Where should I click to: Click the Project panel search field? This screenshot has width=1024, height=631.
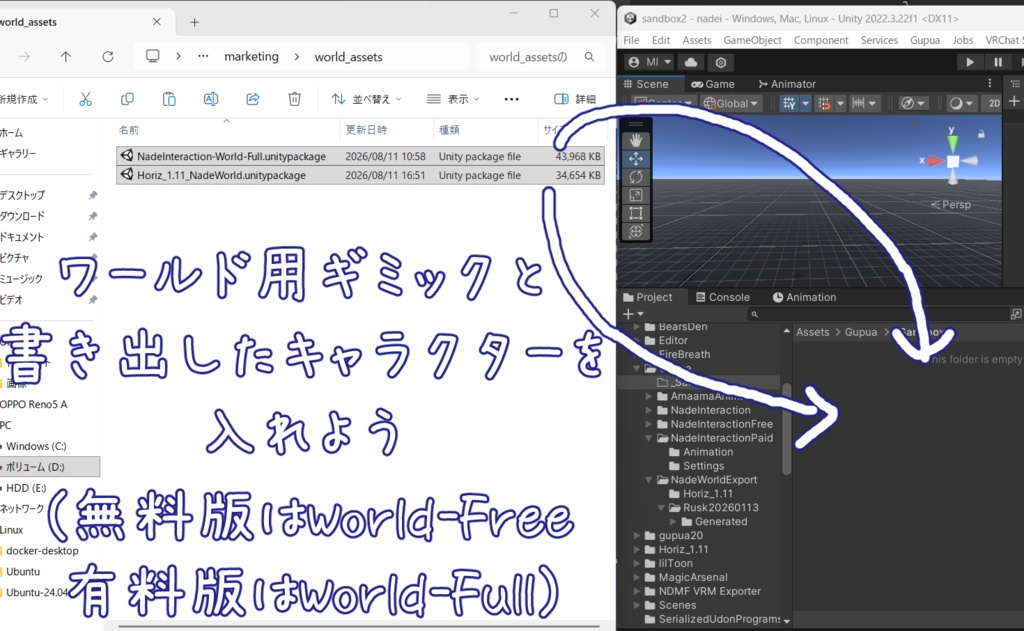pyautogui.click(x=878, y=314)
